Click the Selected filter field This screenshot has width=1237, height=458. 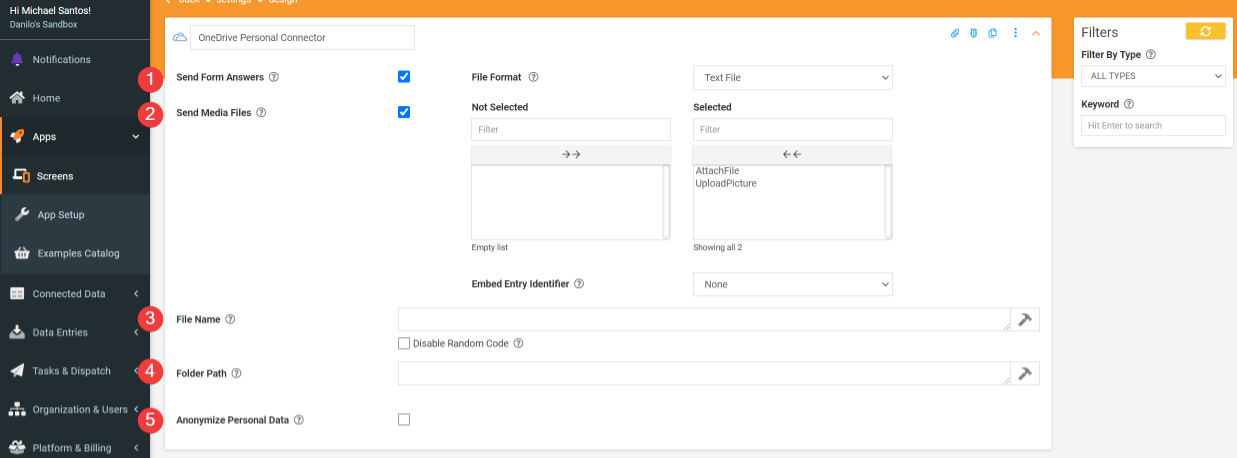pos(792,129)
